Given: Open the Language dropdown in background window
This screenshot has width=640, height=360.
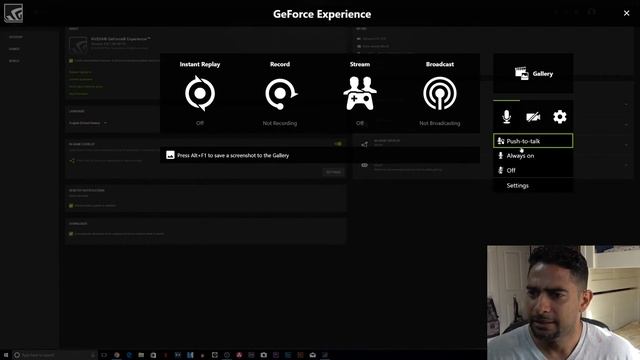Looking at the screenshot, I should 88,123.
